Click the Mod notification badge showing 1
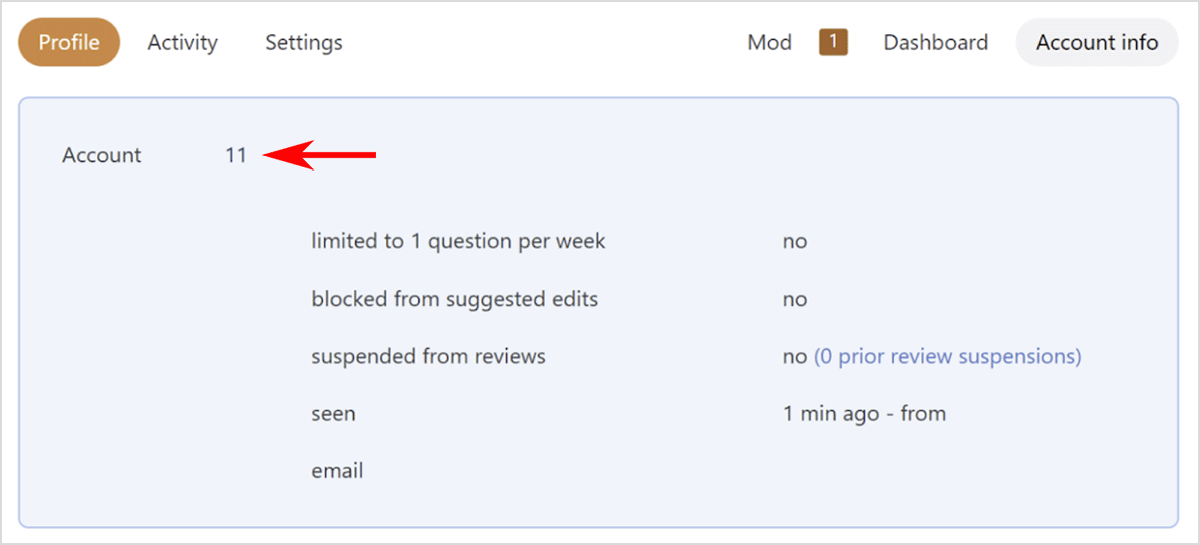Viewport: 1200px width, 545px height. click(833, 42)
